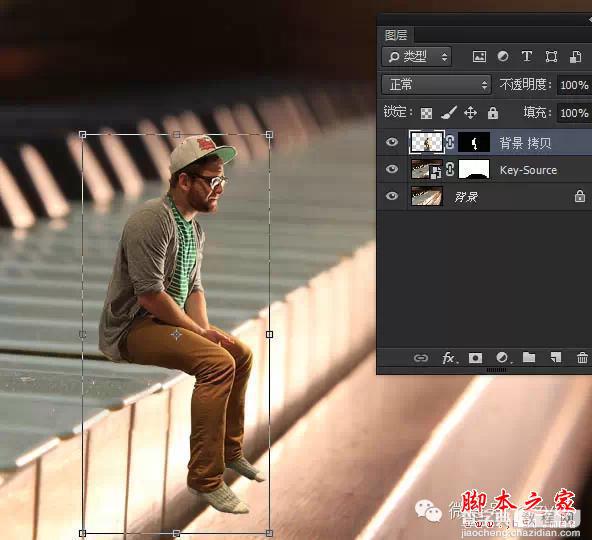The height and width of the screenshot is (540, 592).
Task: Filter layers by adjustment layer icon
Action: point(503,56)
